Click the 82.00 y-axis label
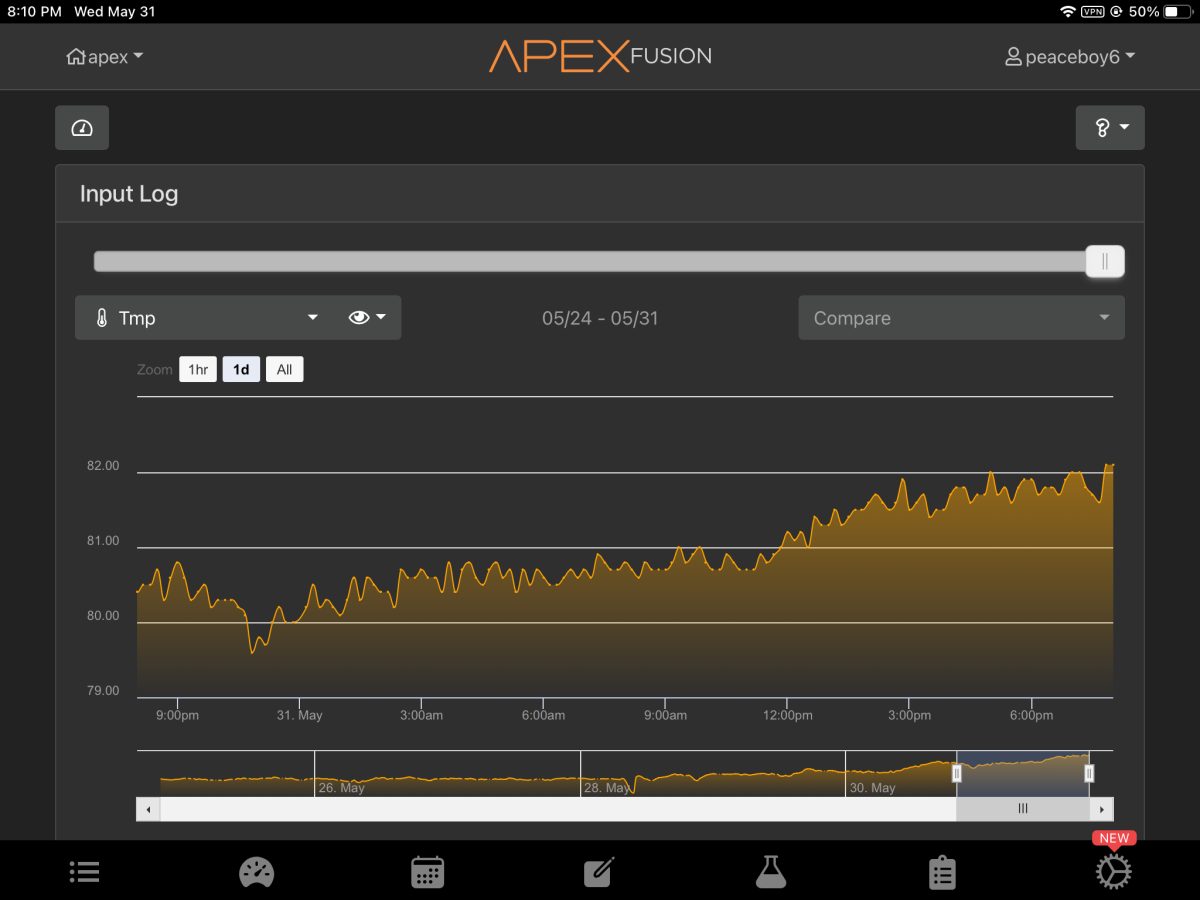 tap(103, 466)
